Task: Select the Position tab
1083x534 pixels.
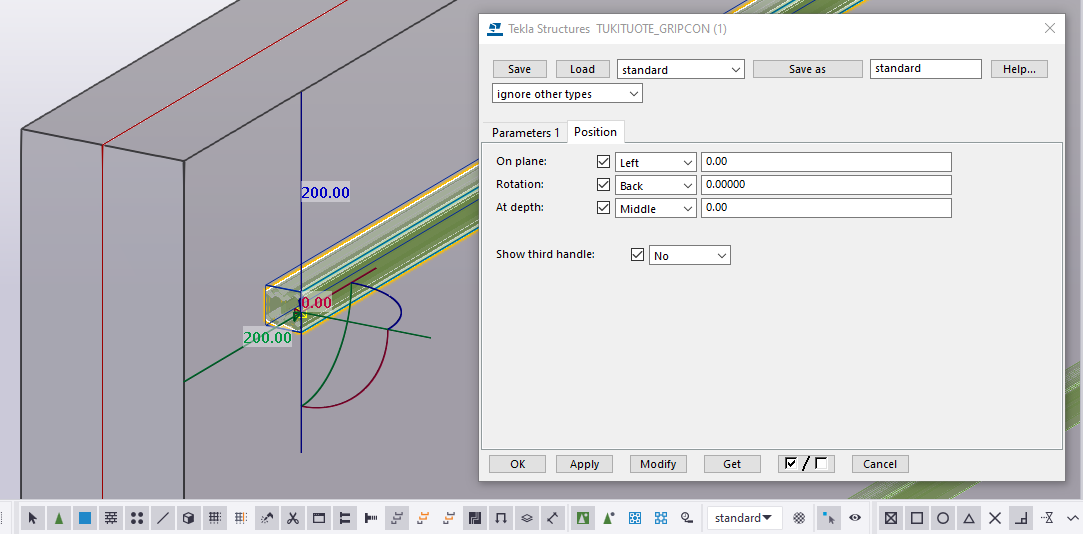Action: point(595,132)
